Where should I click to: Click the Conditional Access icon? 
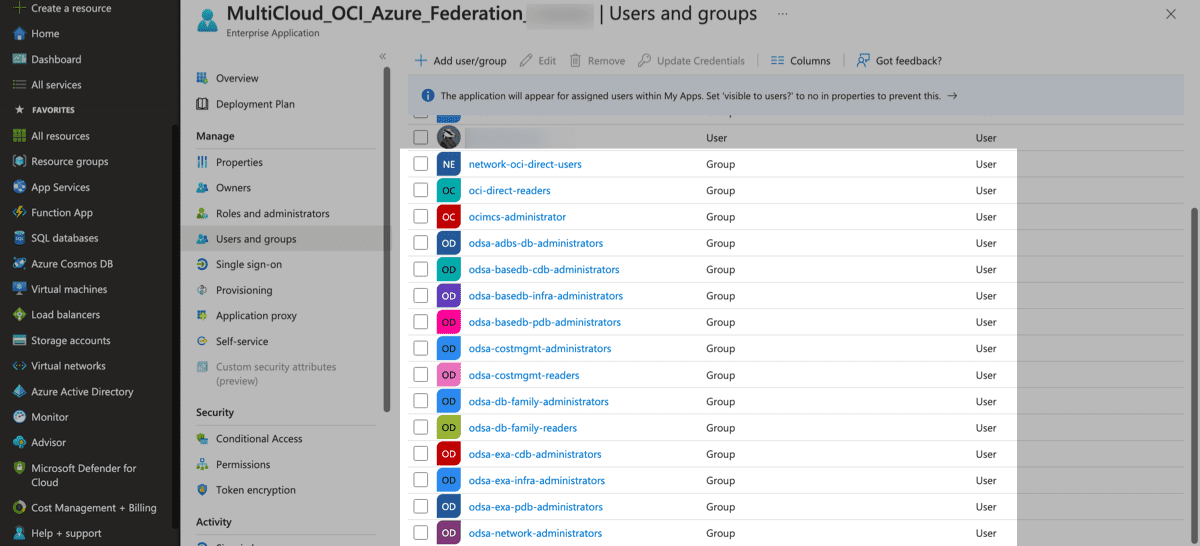point(203,439)
